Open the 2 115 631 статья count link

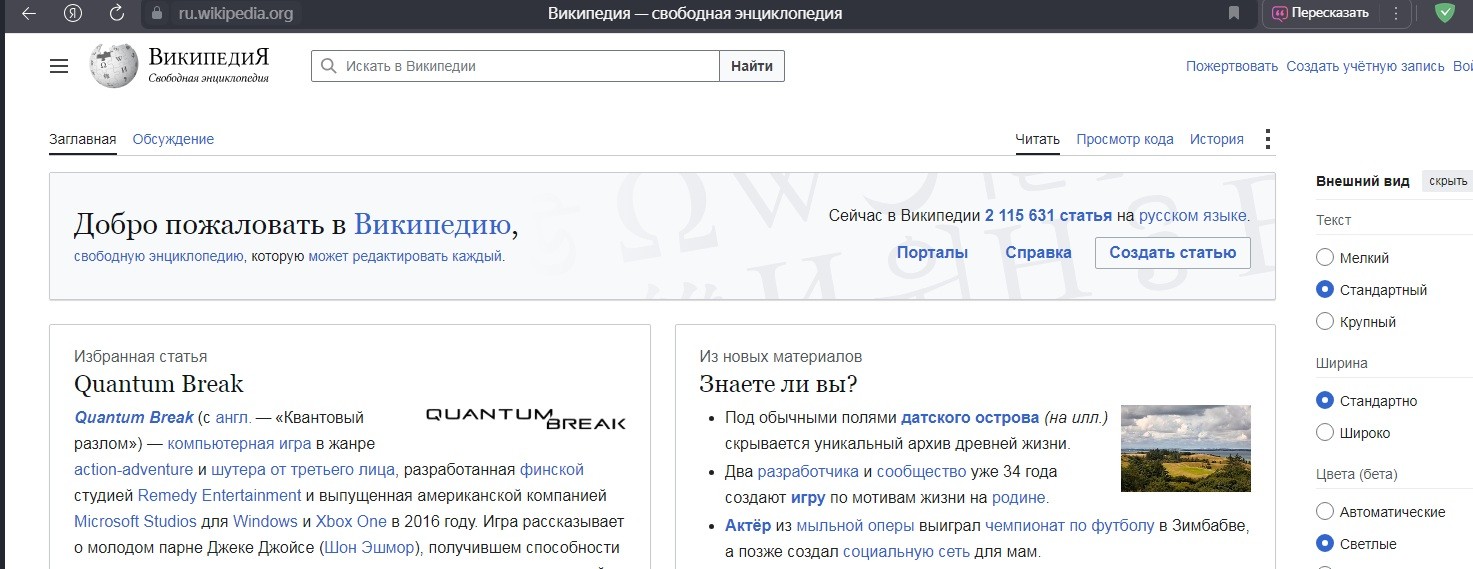pyautogui.click(x=1048, y=215)
